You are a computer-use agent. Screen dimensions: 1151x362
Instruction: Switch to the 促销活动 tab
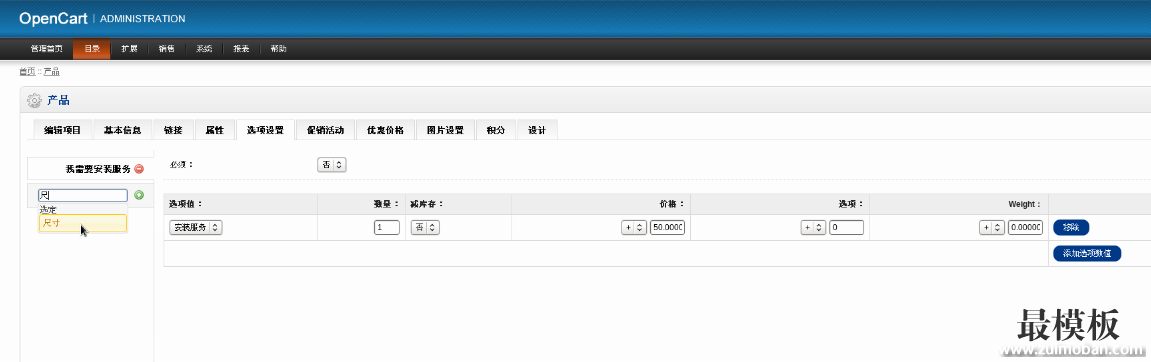[325, 130]
